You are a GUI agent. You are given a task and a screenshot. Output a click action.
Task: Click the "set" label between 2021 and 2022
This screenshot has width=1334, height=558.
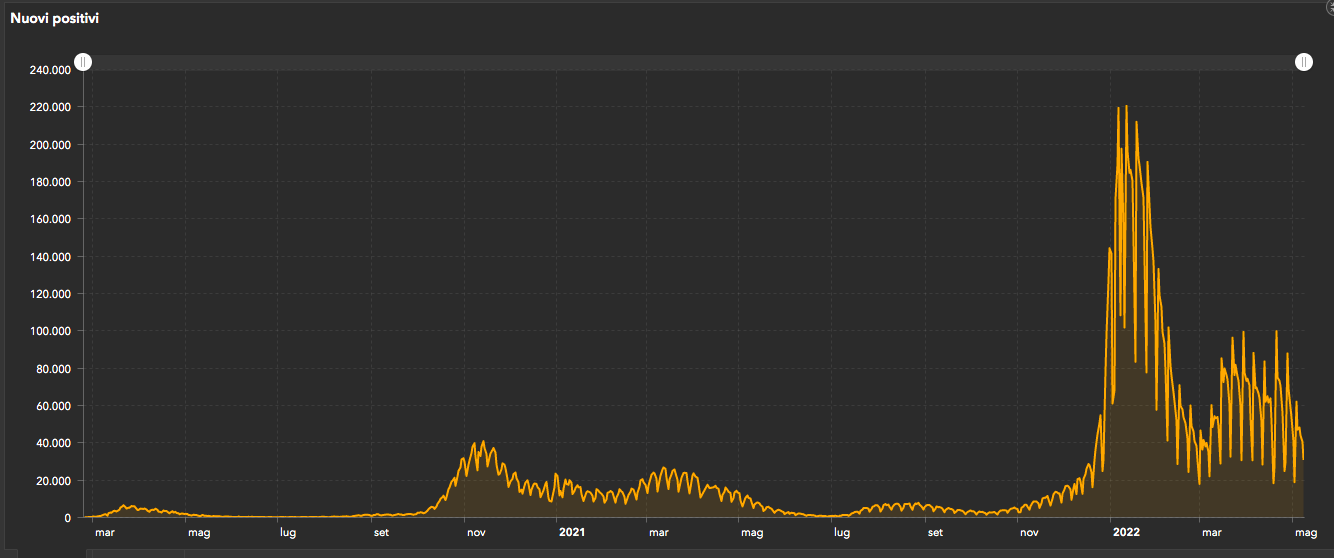[935, 533]
